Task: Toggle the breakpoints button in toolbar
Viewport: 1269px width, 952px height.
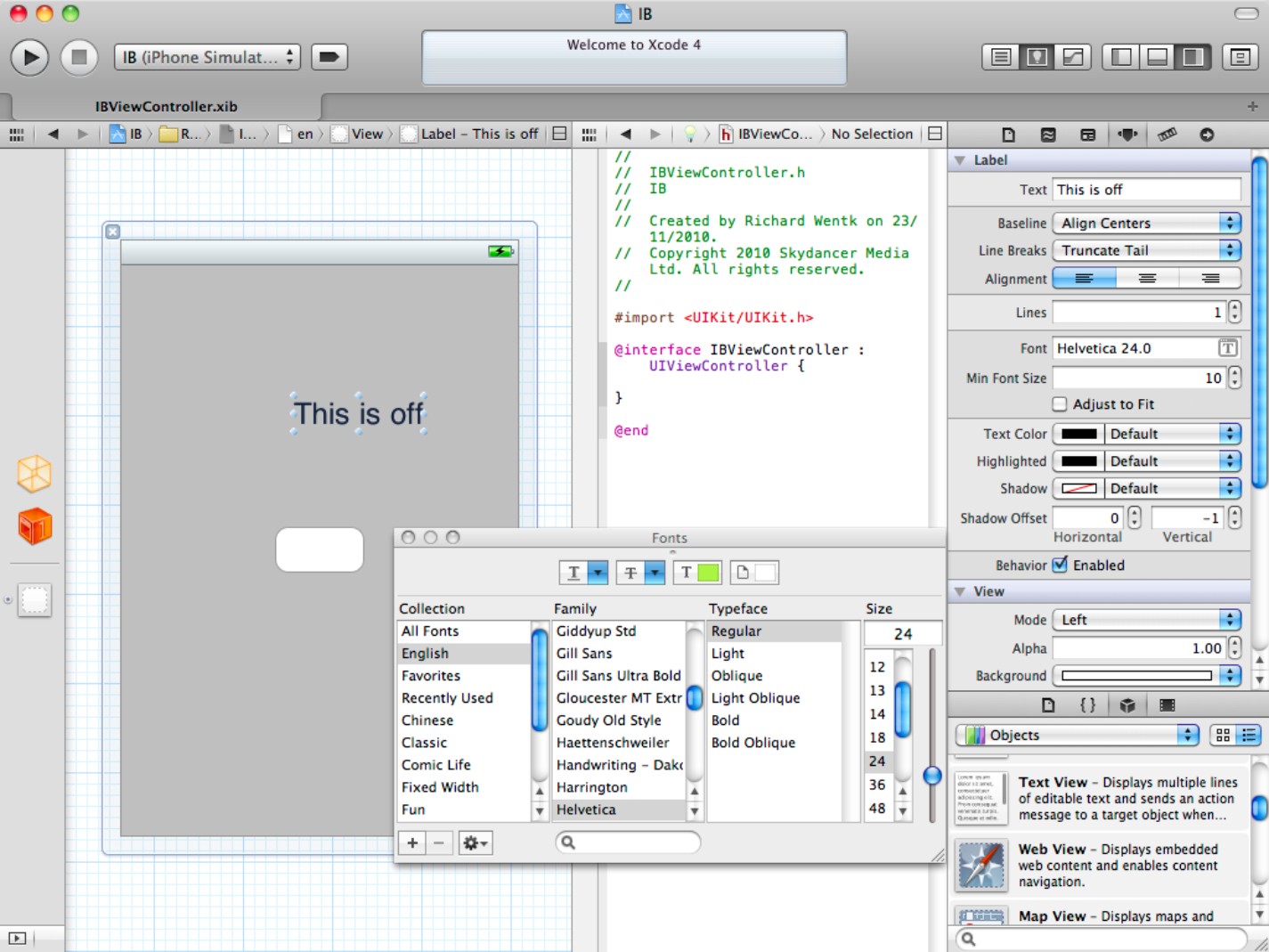Action: (329, 57)
